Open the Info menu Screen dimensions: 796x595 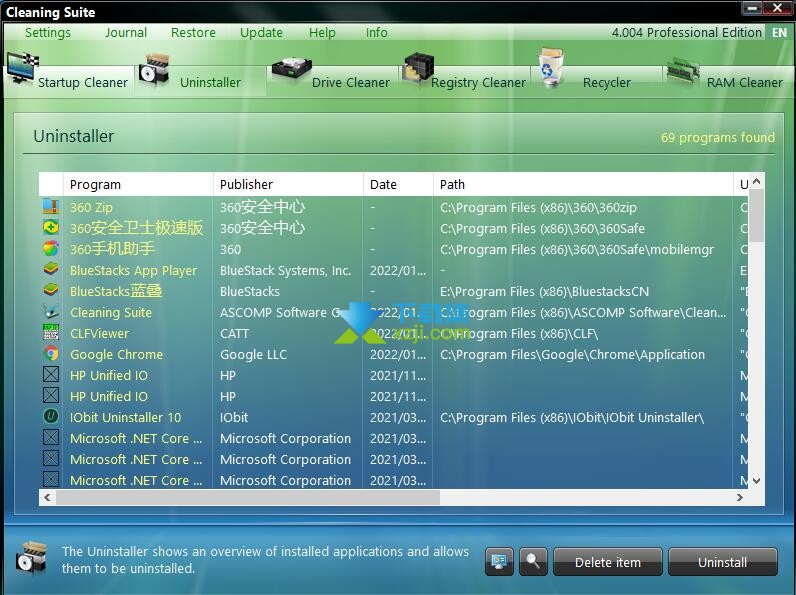click(377, 32)
